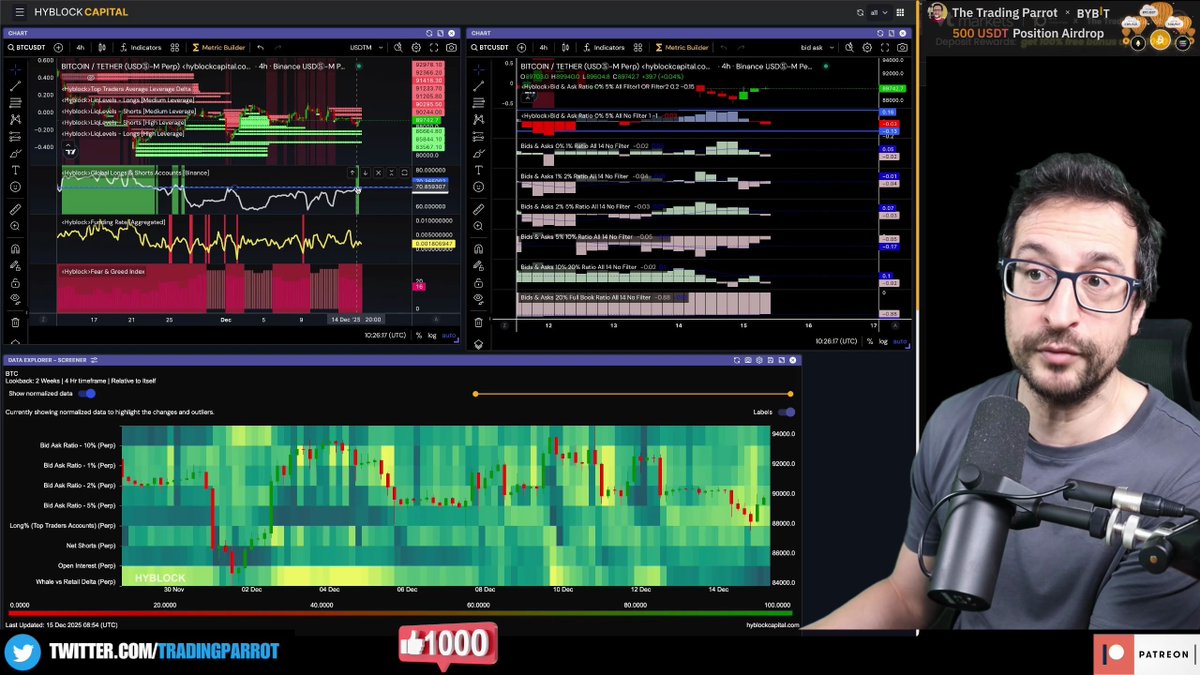1200x675 pixels.
Task: Click trash icon in right chart sidebar
Action: tap(478, 322)
